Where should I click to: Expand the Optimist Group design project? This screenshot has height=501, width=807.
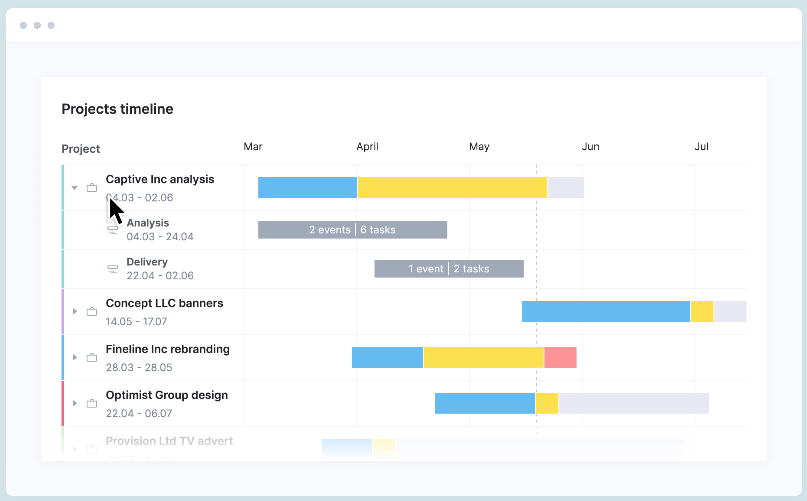(x=74, y=403)
